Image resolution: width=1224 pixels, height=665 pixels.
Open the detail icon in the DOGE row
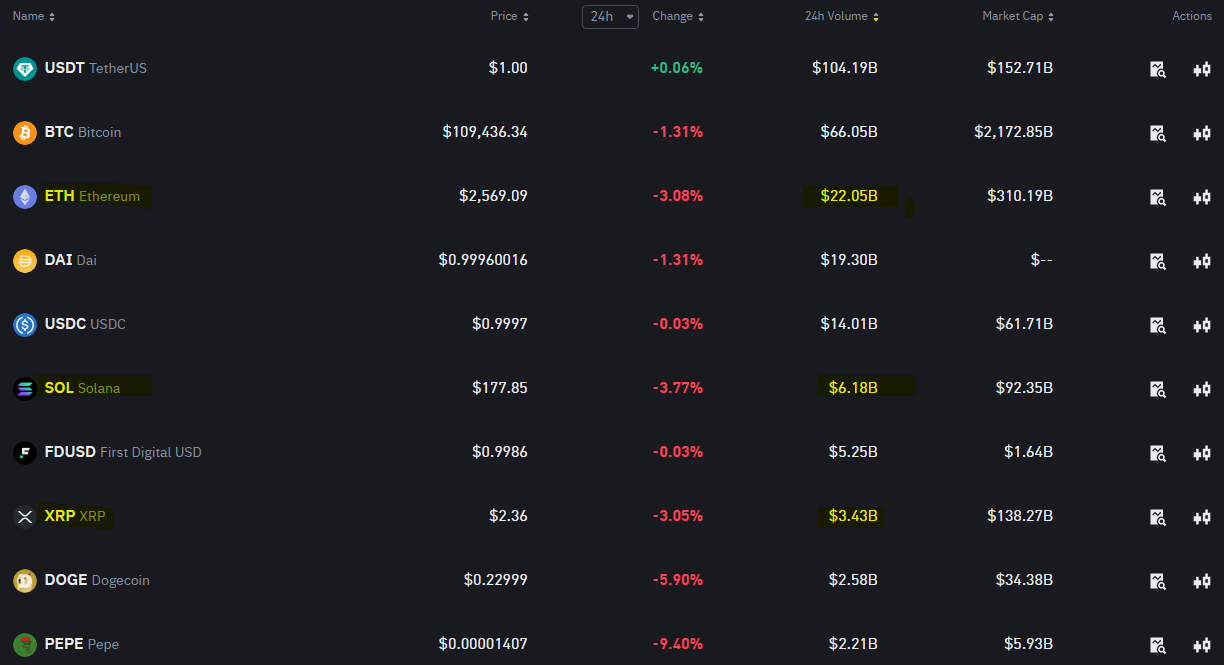click(1158, 581)
